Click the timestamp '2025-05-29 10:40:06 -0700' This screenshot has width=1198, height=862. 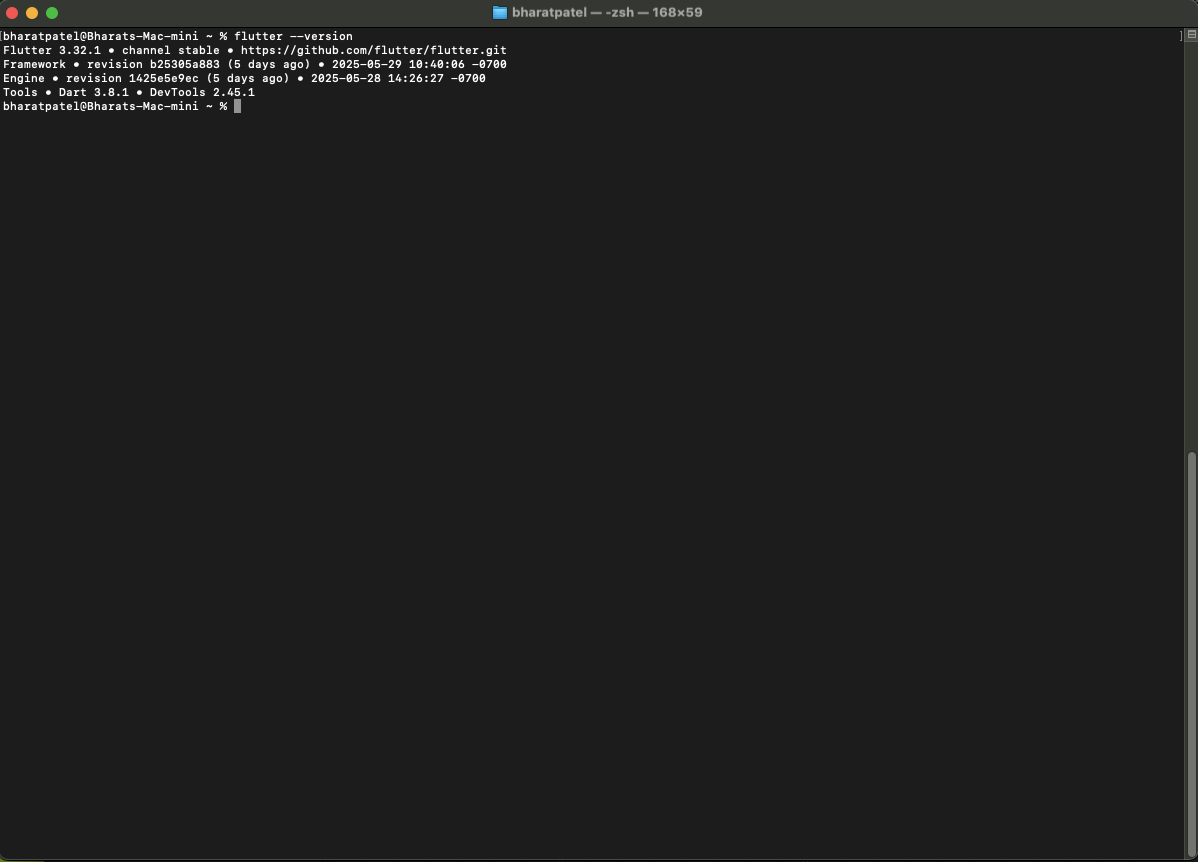(419, 64)
